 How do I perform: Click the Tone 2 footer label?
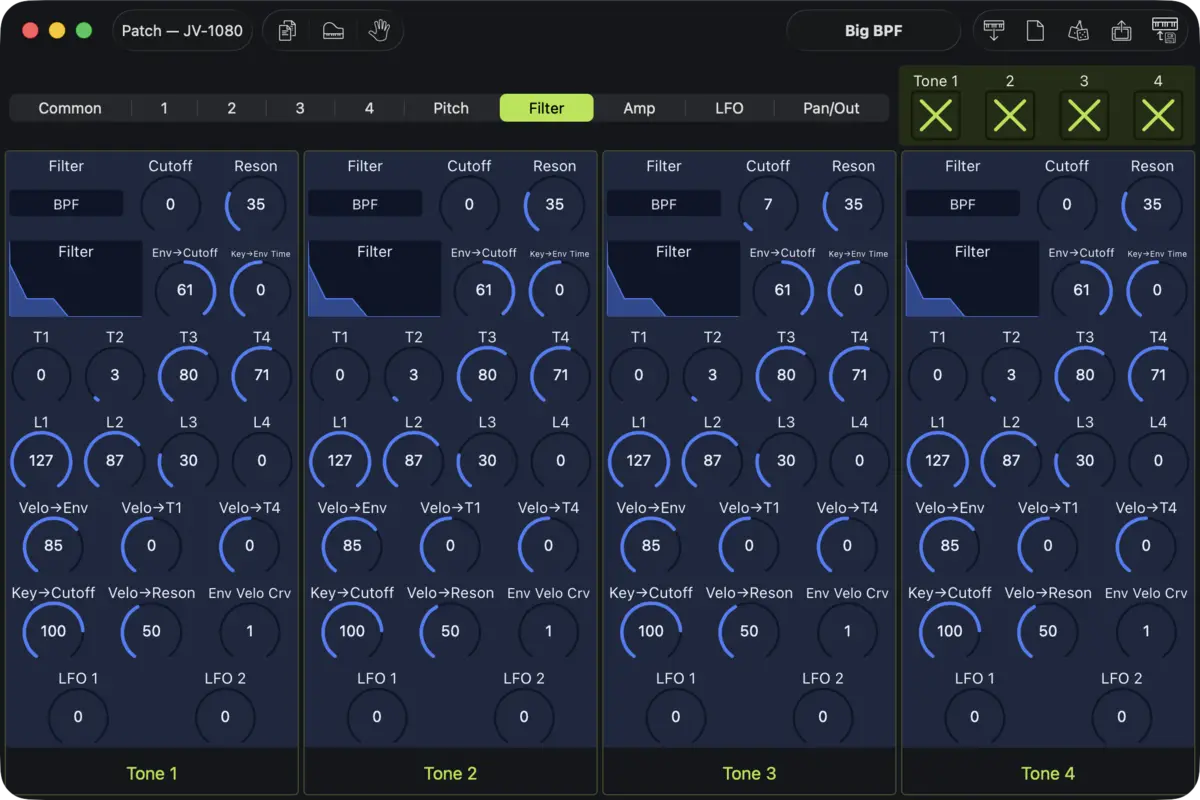pyautogui.click(x=450, y=773)
